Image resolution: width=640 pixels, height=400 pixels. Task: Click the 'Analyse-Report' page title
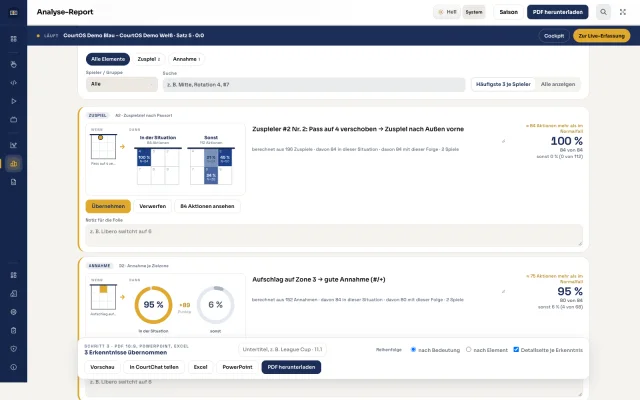pos(65,12)
